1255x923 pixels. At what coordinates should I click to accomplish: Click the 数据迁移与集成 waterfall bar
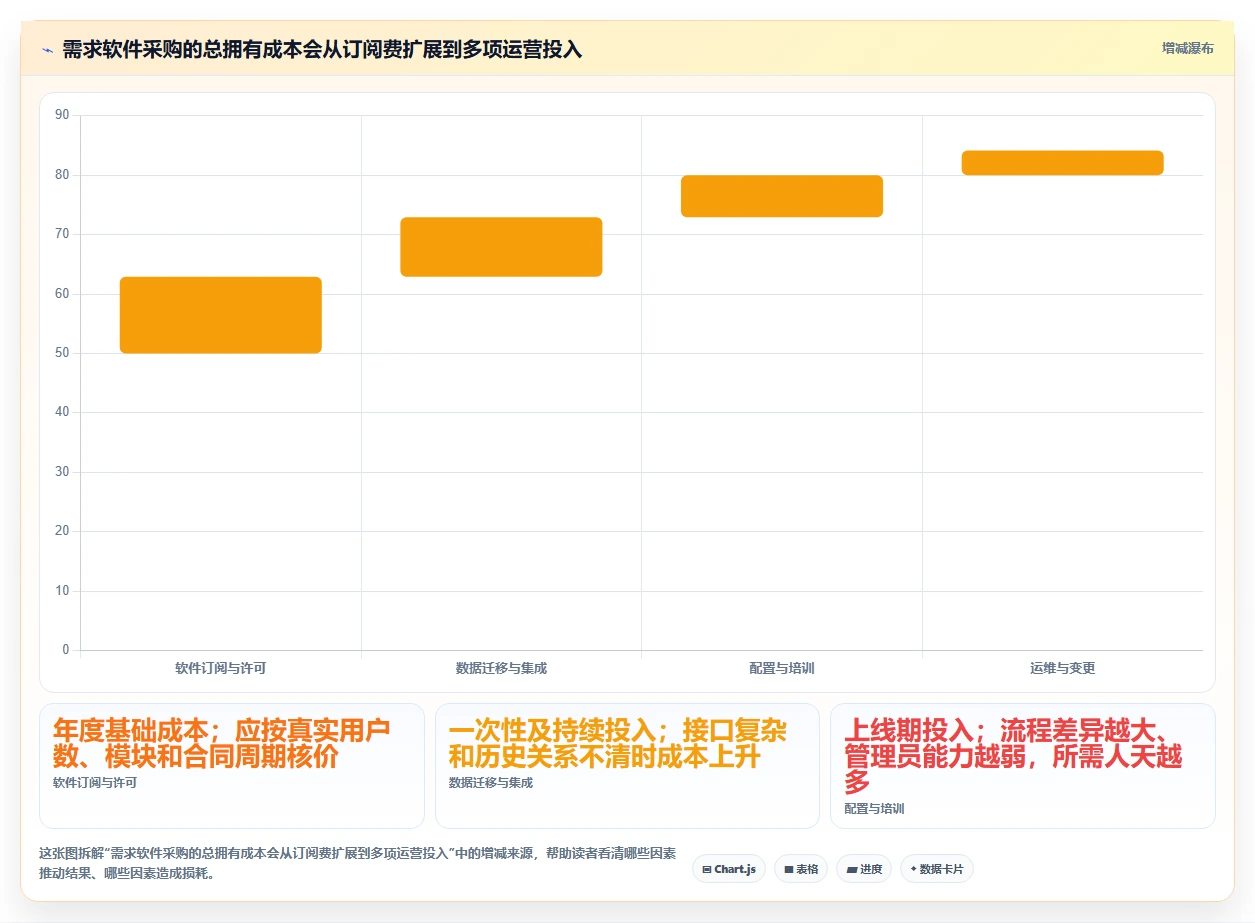(x=501, y=247)
